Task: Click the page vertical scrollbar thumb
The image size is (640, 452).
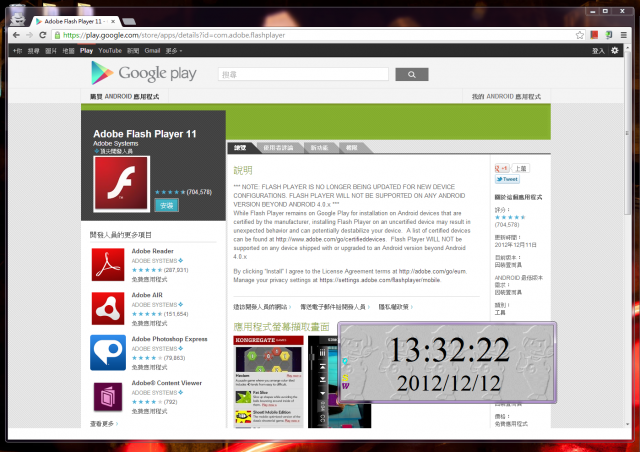Action: [627, 131]
